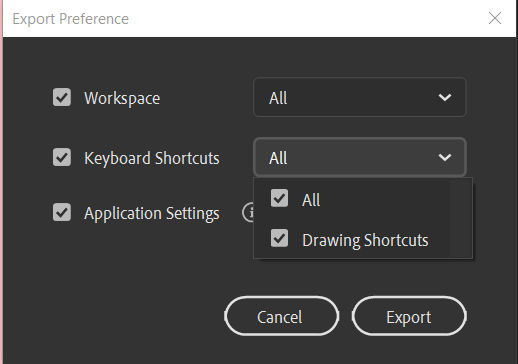Select the Drawing Shortcuts list entry text
518x364 pixels.
point(365,240)
